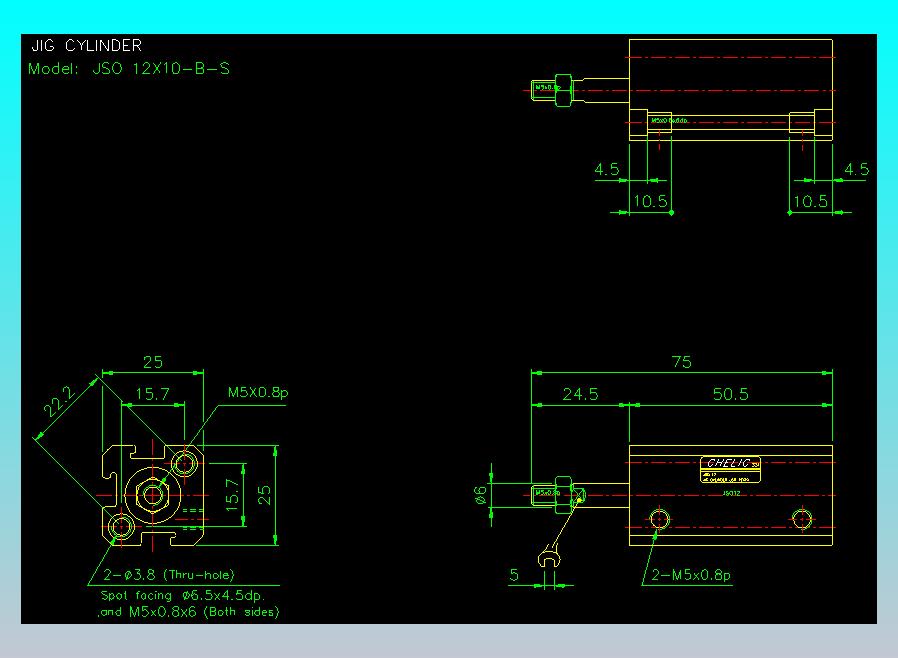Select the left "4.5" dimension in top view
Image resolution: width=898 pixels, height=658 pixels.
tap(606, 170)
